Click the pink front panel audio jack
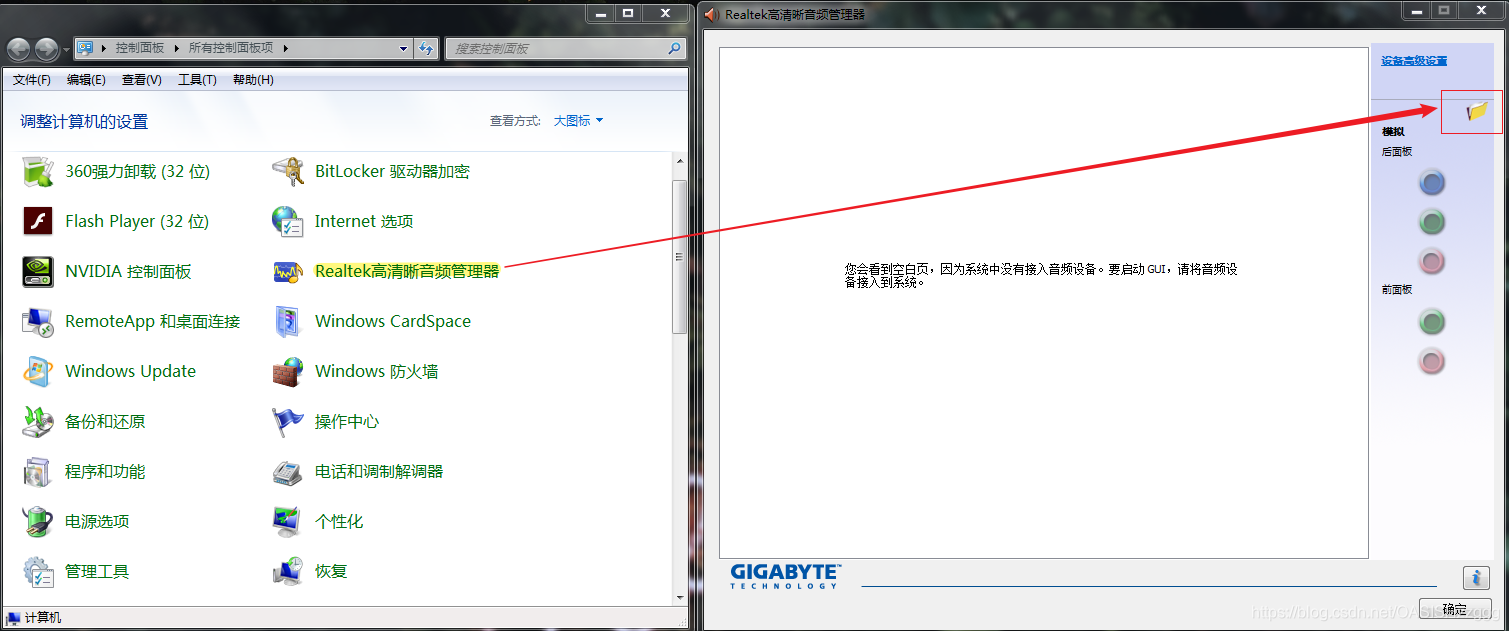 [1432, 361]
